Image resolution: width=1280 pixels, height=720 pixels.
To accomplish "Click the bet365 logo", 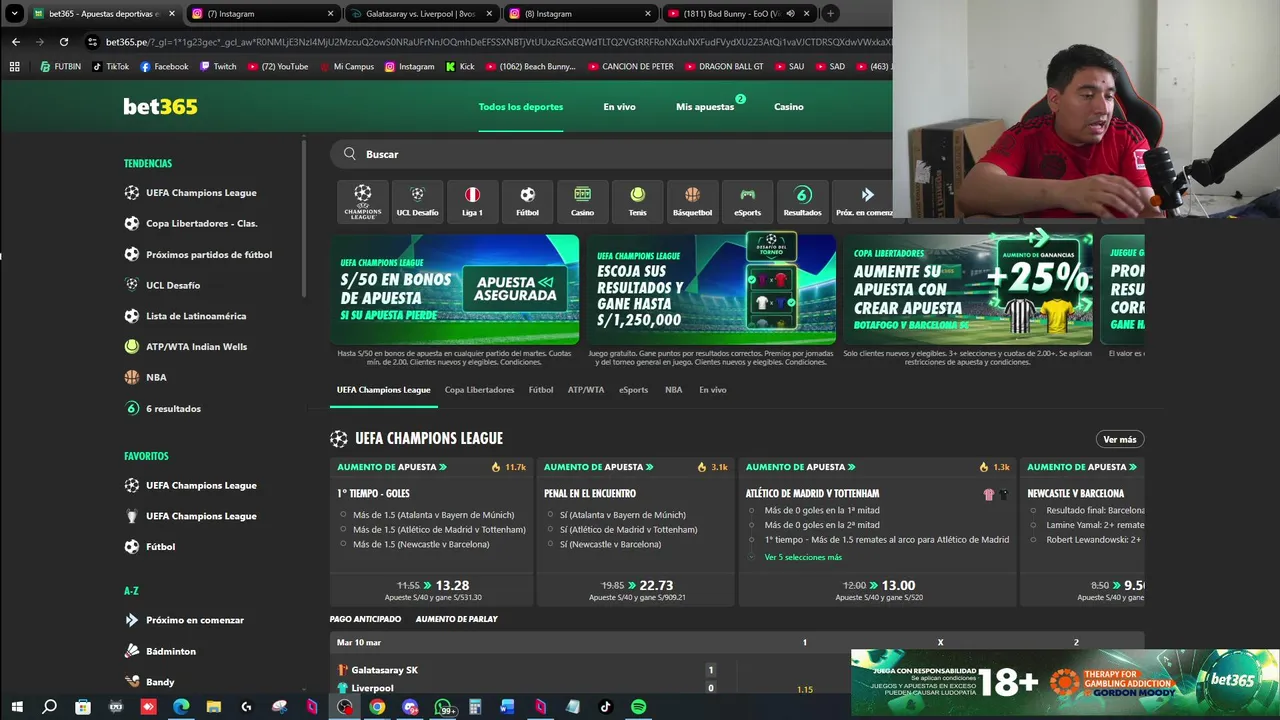I will click(160, 106).
